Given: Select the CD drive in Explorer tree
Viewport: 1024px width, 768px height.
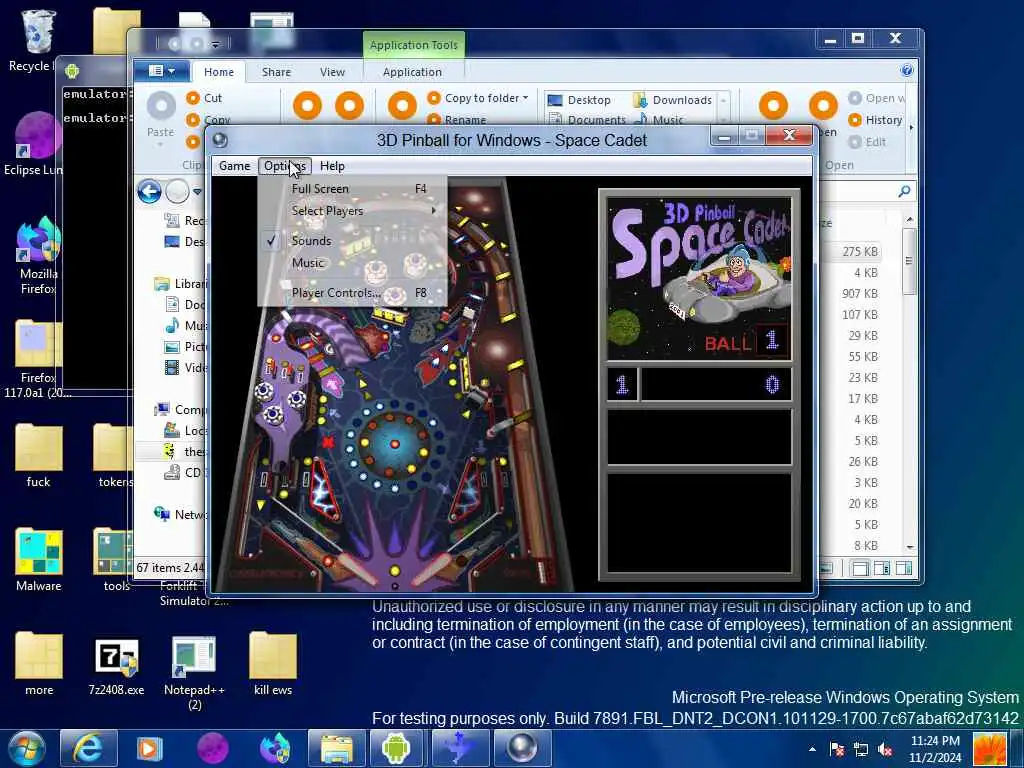Looking at the screenshot, I should pos(184,472).
